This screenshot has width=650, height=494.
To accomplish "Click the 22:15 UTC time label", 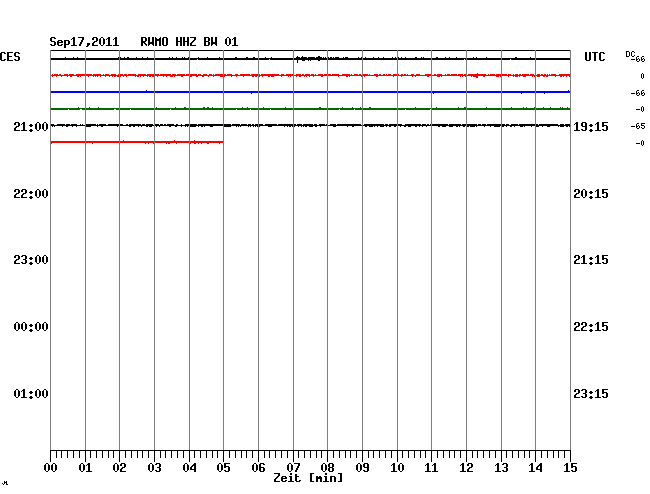I will click(591, 327).
